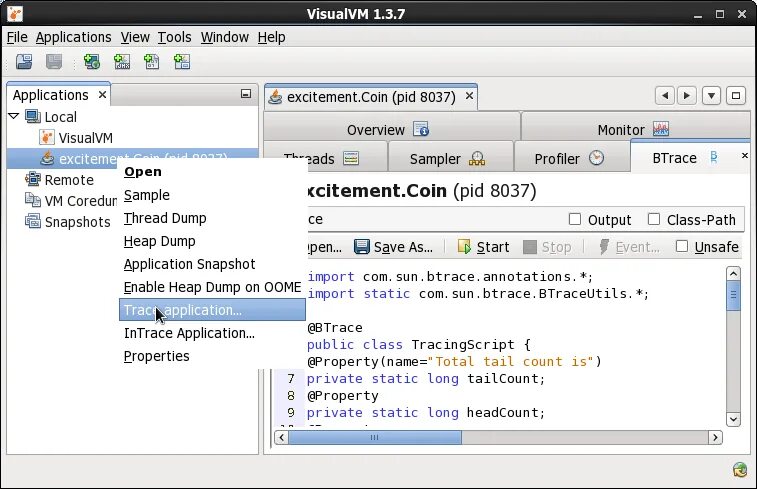Screen dimensions: 757x489
Task: Select the VisualVM tree item
Action: click(86, 138)
